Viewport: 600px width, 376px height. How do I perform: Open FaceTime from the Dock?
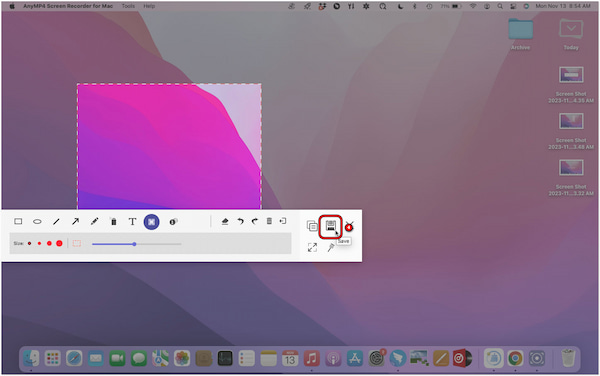pyautogui.click(x=117, y=358)
